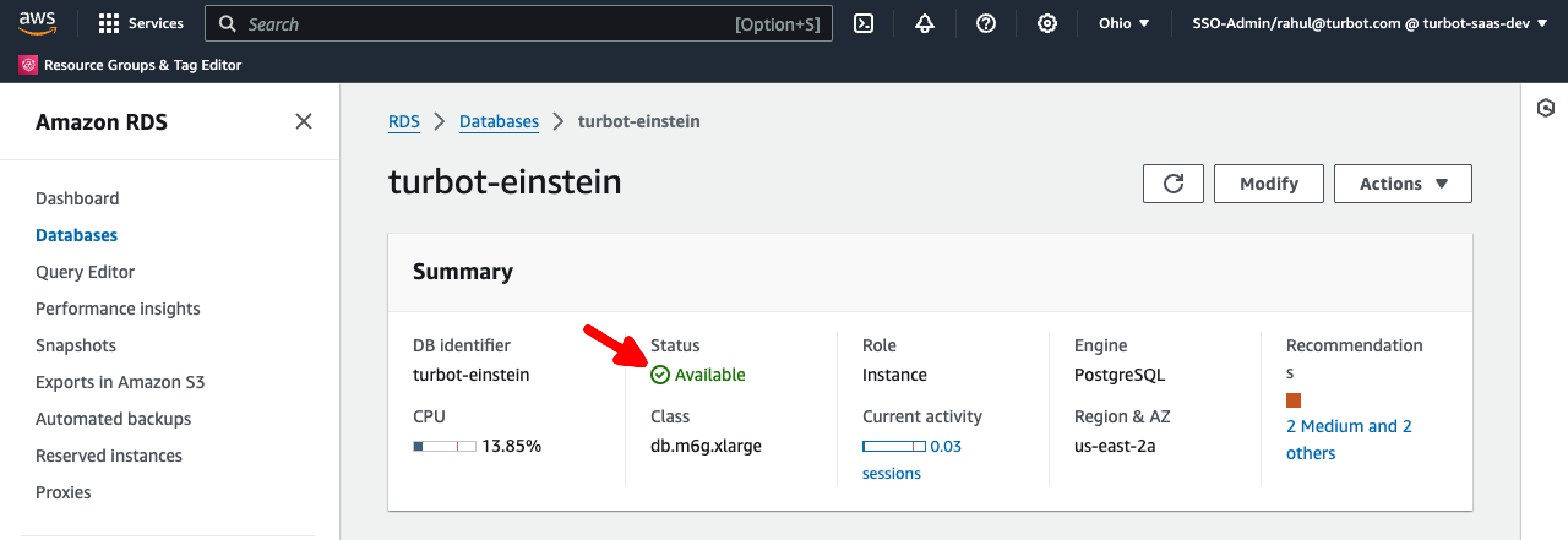Click the turbot-einstein breadcrumb text

pos(638,121)
